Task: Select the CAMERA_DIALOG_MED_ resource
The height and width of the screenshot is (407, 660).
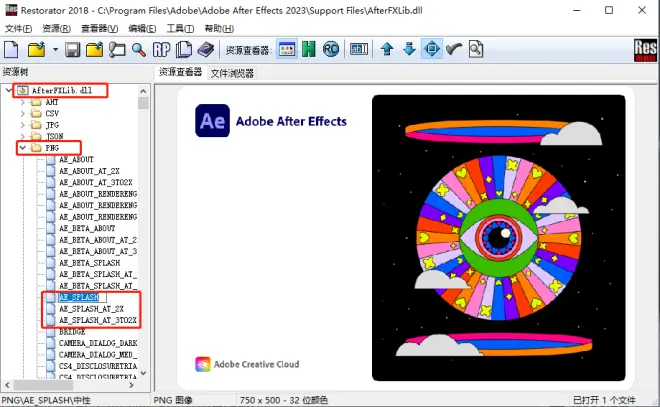Action: [x=98, y=355]
